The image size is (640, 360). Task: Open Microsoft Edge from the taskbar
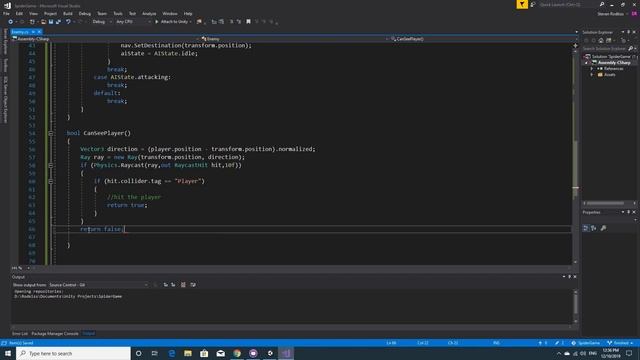171,353
